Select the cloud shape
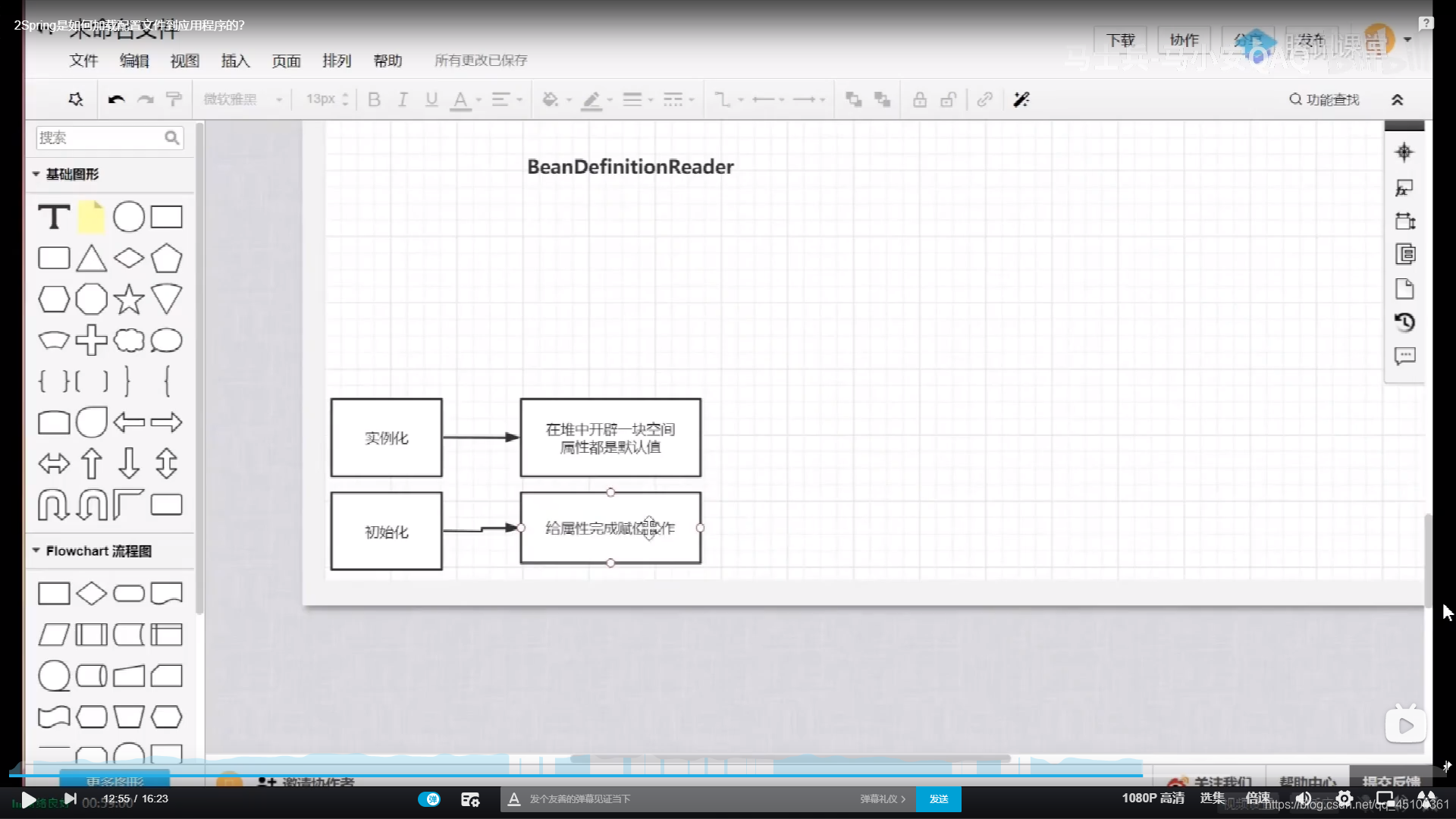 tap(129, 340)
